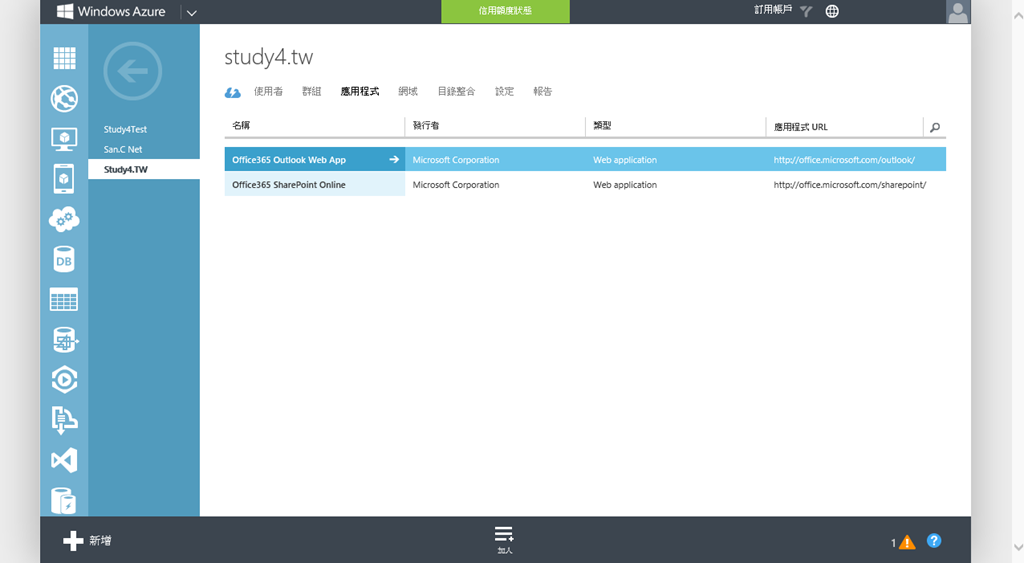Open the help question mark icon
This screenshot has width=1024, height=563.
click(x=934, y=540)
